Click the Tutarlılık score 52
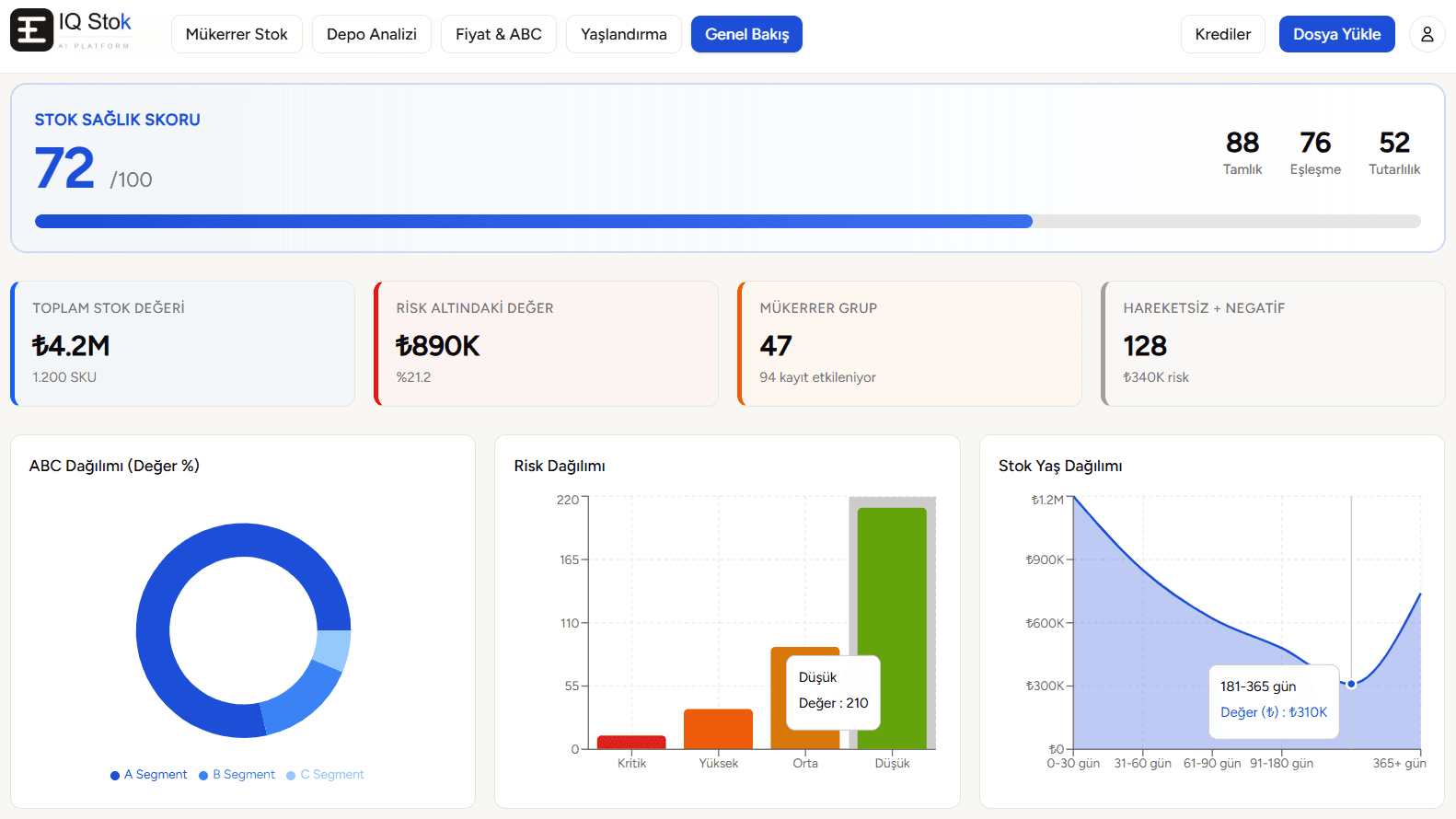The height and width of the screenshot is (819, 1456). click(x=1394, y=143)
